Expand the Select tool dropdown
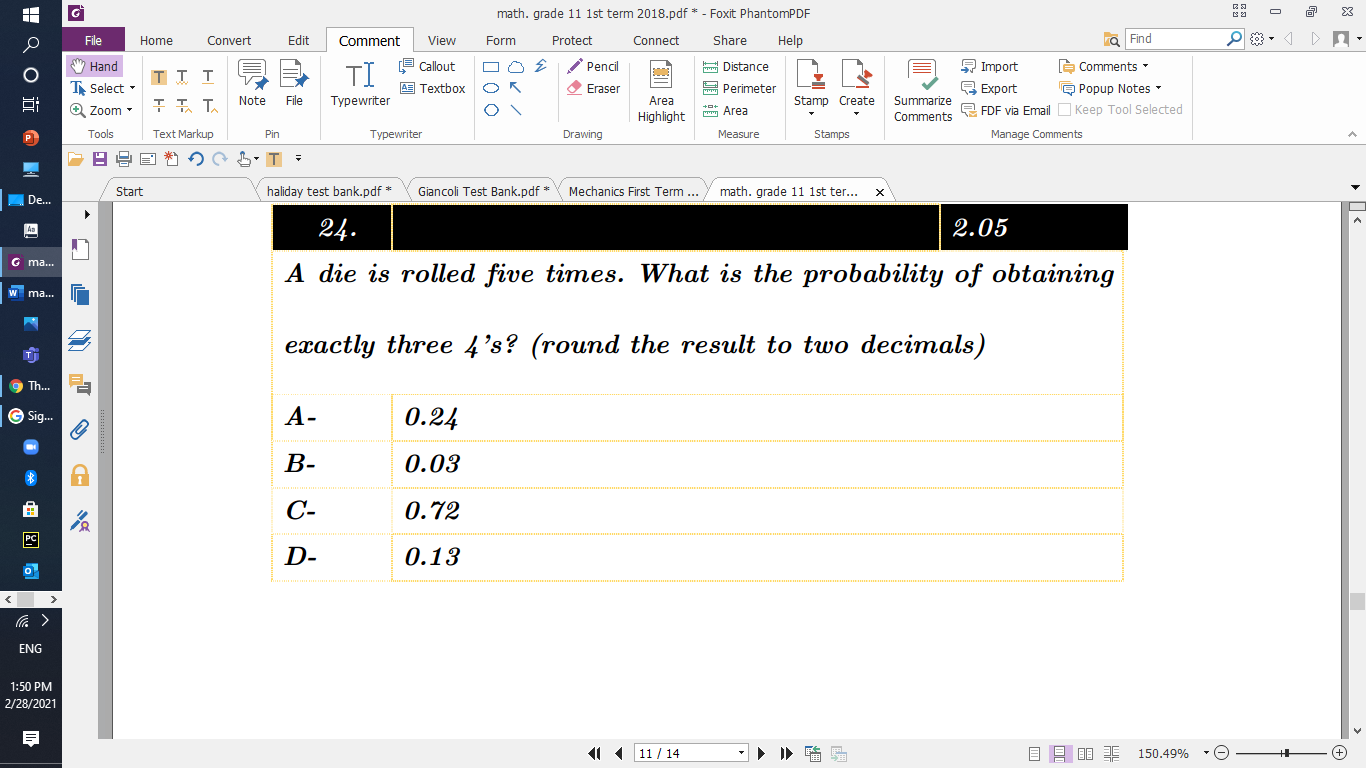Viewport: 1366px width, 768px height. (x=132, y=89)
